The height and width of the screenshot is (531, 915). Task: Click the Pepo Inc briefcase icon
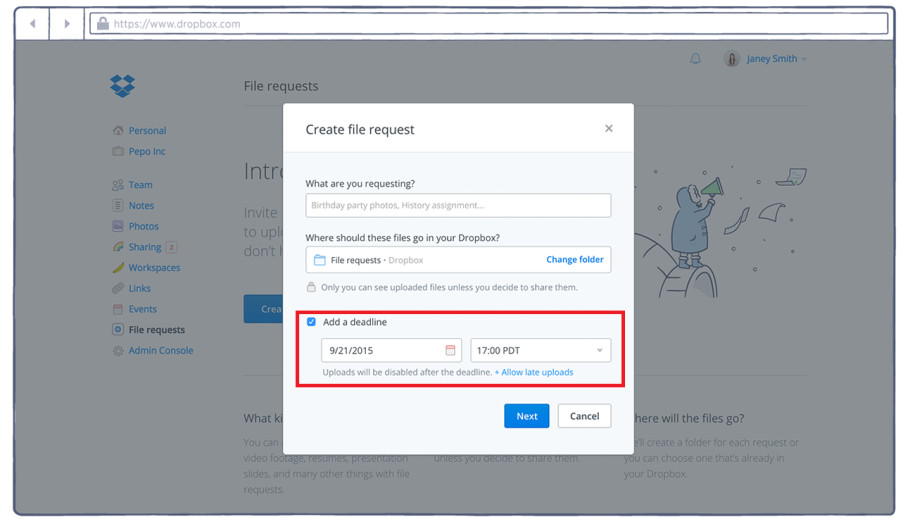(118, 151)
